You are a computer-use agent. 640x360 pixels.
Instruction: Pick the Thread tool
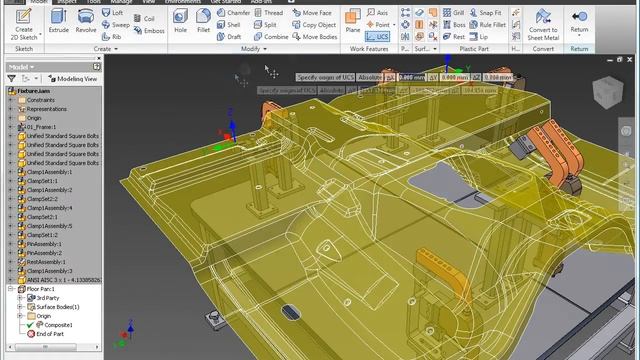point(269,13)
